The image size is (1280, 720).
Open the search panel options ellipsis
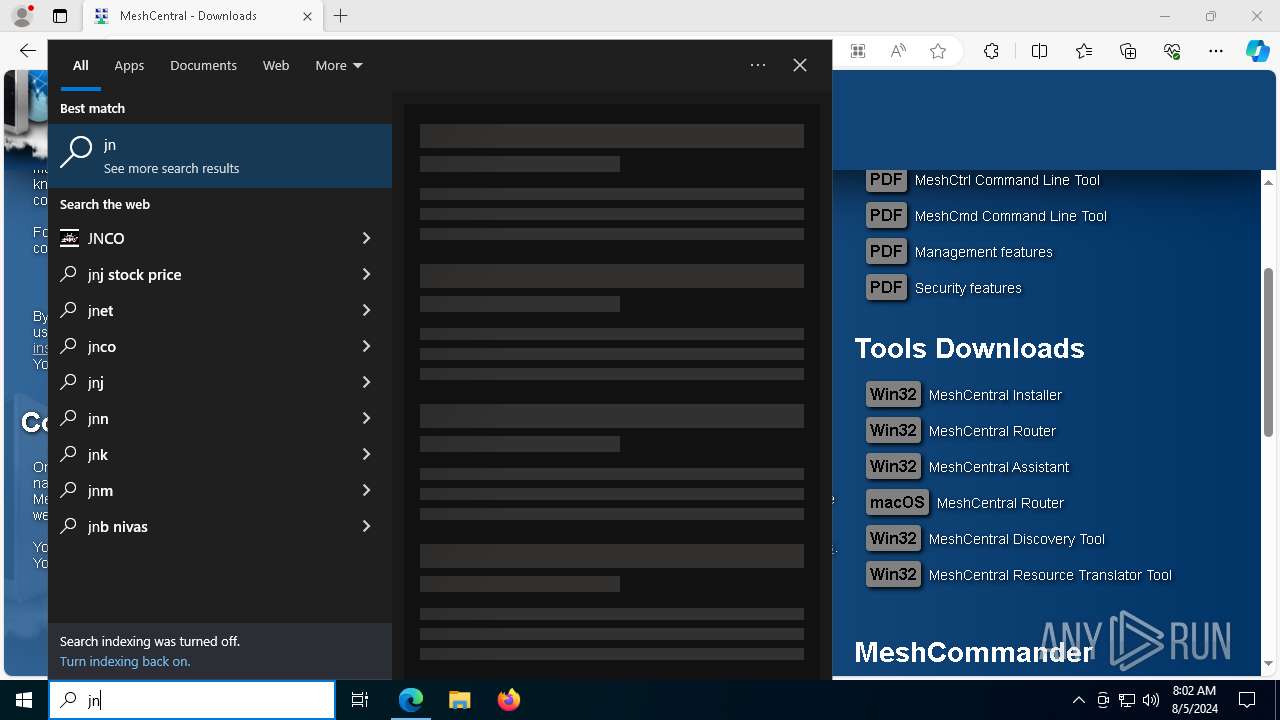(x=758, y=65)
